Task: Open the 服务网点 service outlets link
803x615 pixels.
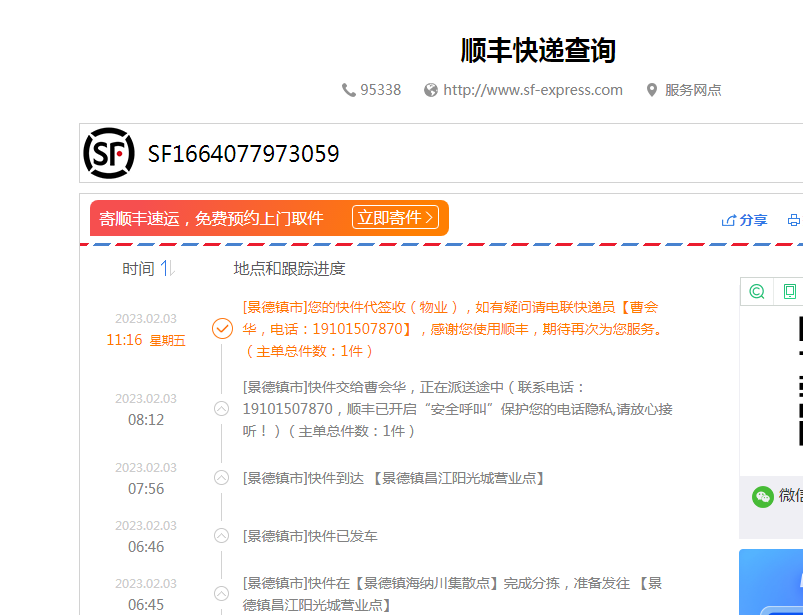Action: coord(693,90)
